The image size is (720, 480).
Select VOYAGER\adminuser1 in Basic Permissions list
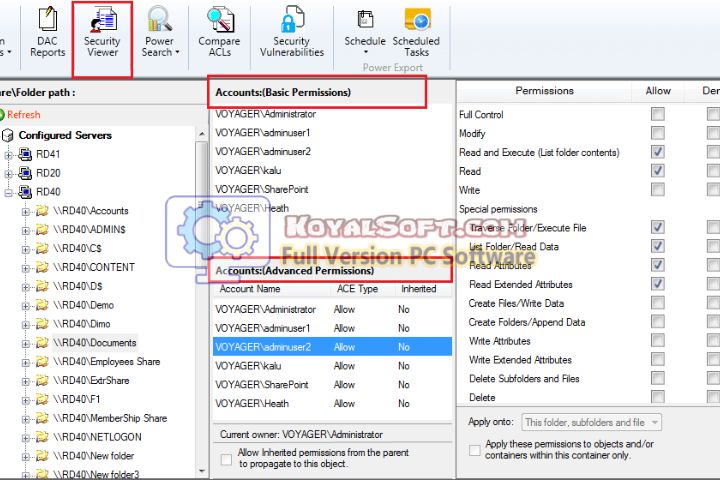click(x=263, y=133)
